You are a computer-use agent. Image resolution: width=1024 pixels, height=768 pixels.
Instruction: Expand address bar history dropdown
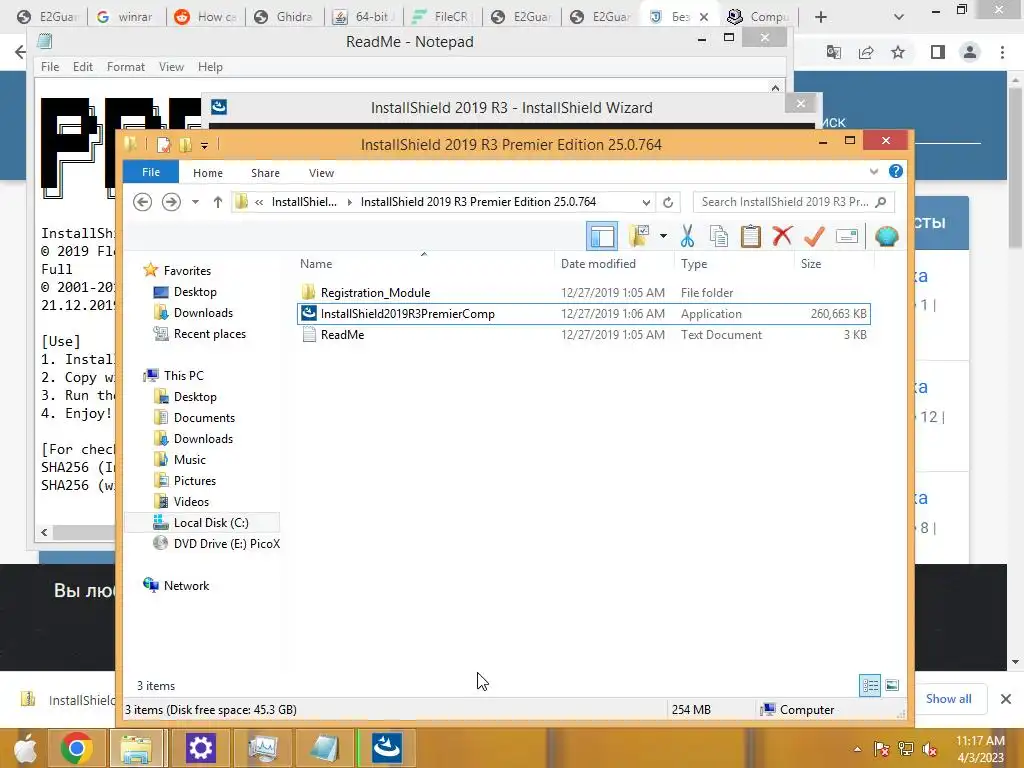click(x=646, y=202)
